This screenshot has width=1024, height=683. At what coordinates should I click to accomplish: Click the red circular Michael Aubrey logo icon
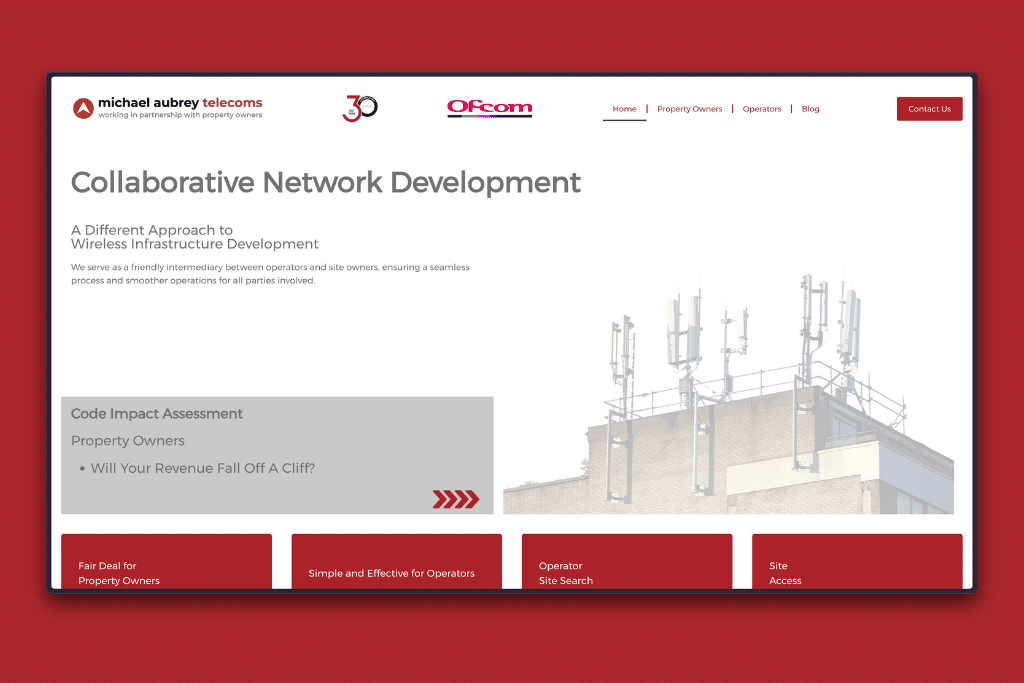83,108
